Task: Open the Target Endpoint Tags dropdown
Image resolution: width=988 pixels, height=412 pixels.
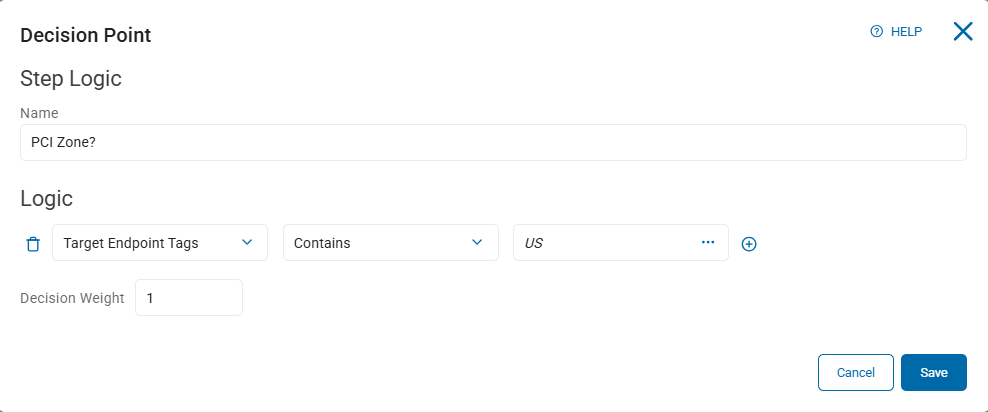Action: [x=150, y=243]
